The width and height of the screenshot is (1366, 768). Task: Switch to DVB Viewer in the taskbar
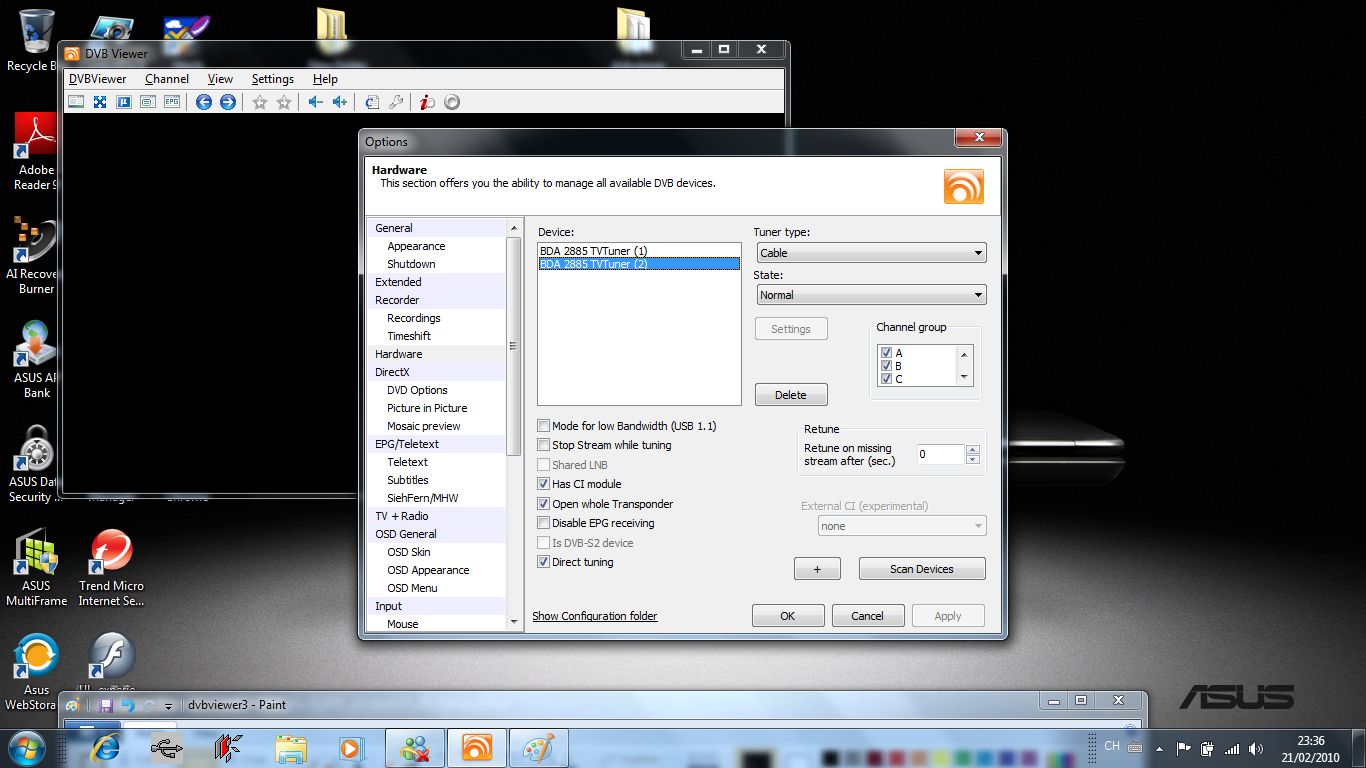click(477, 747)
